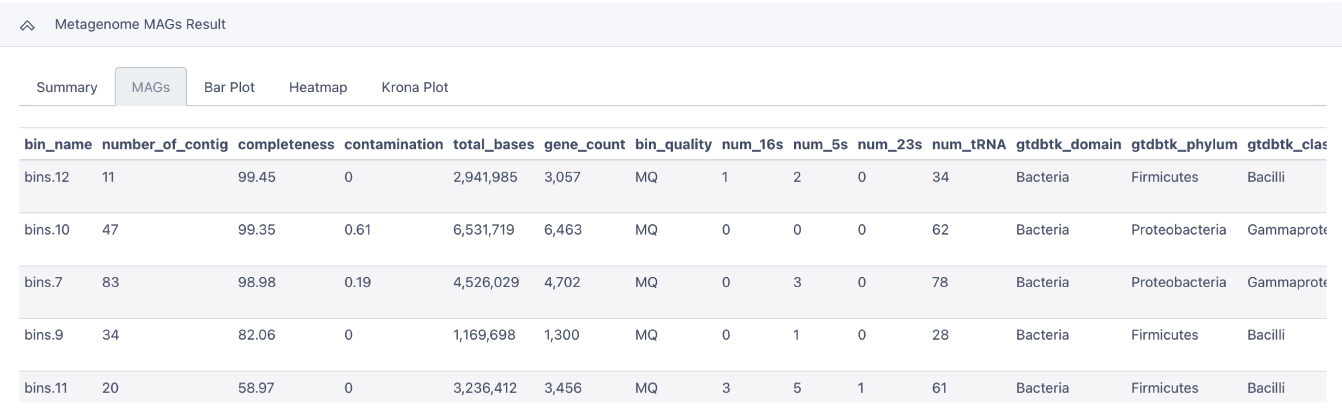Click tRNA count 28 in bins.9 row

pos(941,336)
